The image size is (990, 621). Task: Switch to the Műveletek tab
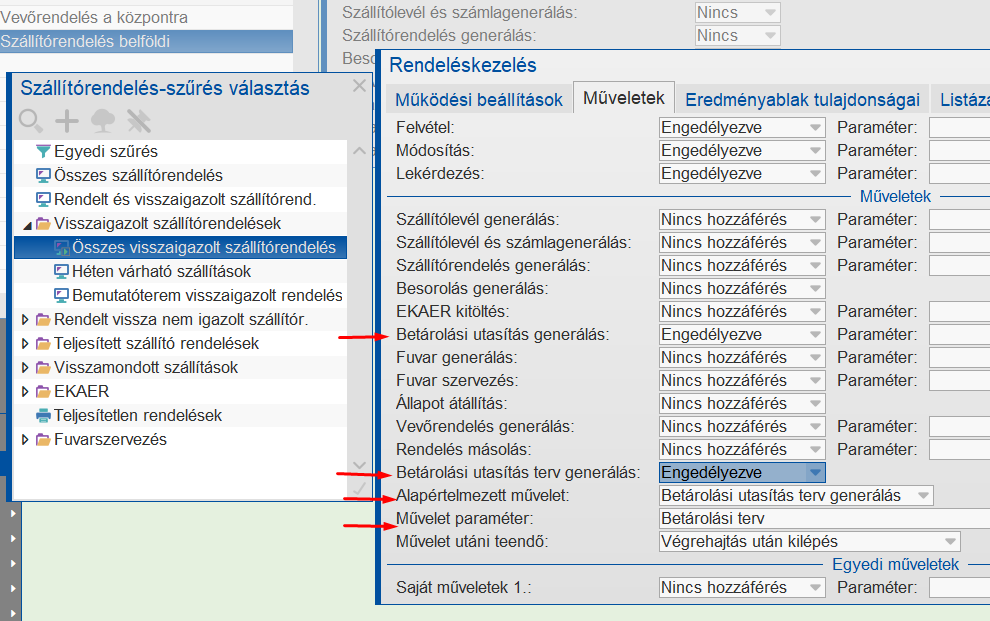pos(624,98)
